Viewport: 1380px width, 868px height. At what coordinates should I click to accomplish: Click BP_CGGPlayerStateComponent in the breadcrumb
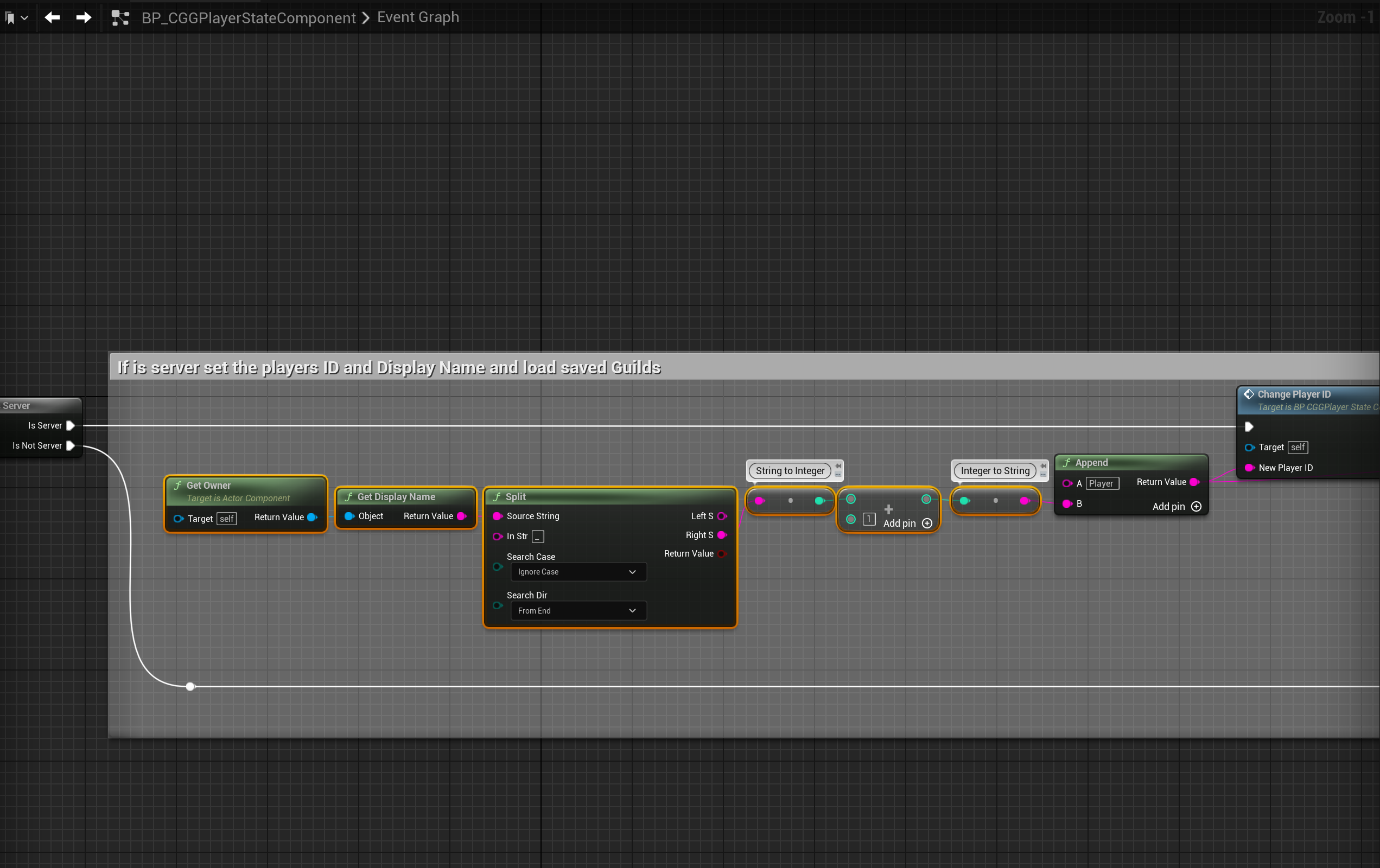248,18
